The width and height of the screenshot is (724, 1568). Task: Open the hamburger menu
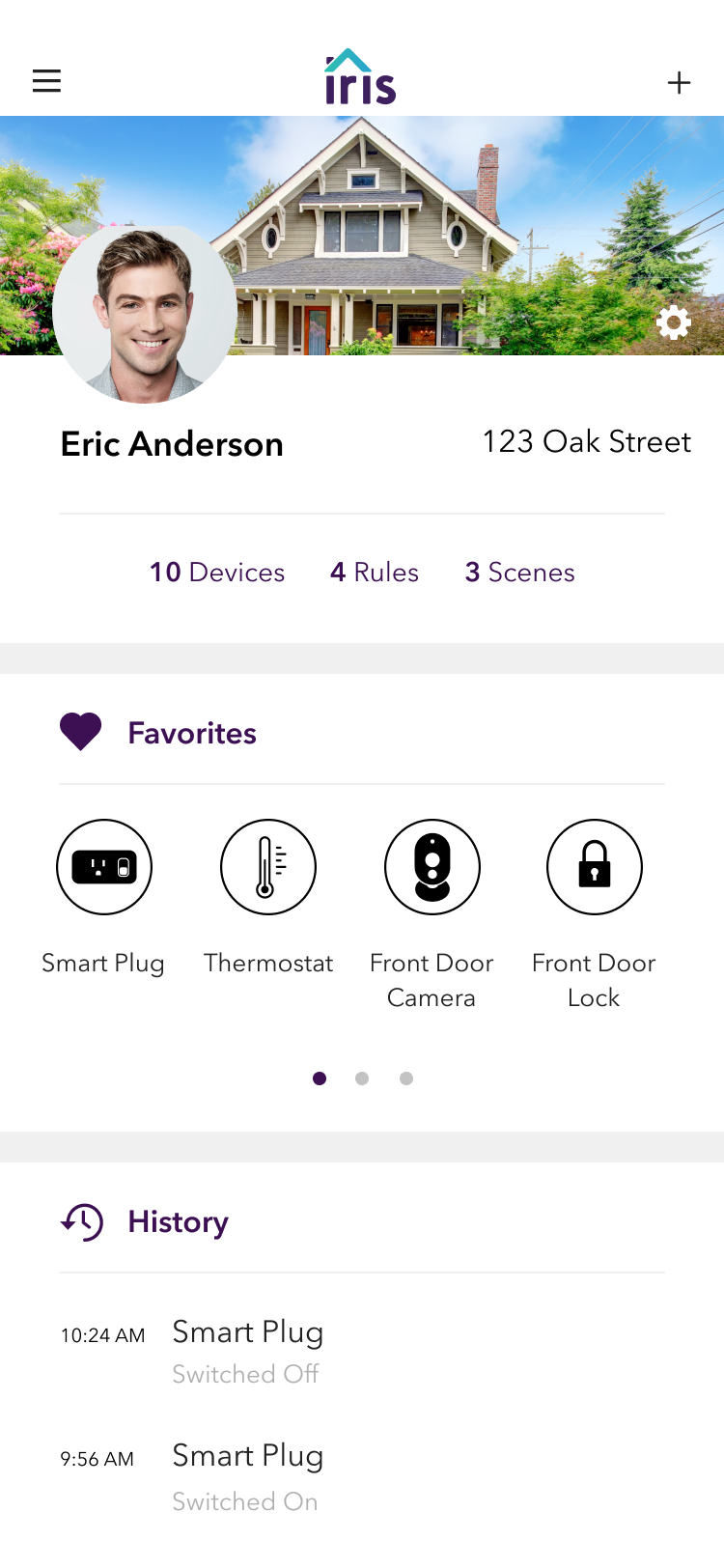pos(46,81)
